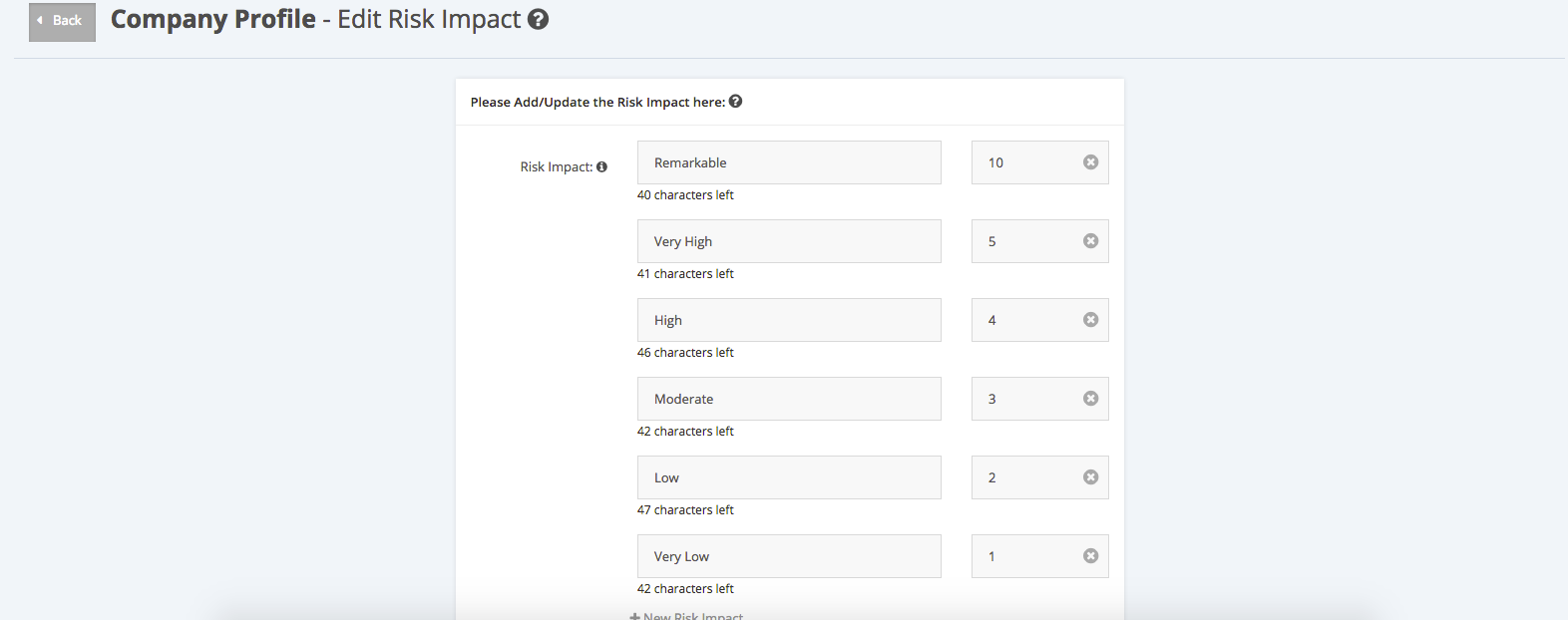
Task: Remove the Low row via its X icon
Action: [1090, 477]
